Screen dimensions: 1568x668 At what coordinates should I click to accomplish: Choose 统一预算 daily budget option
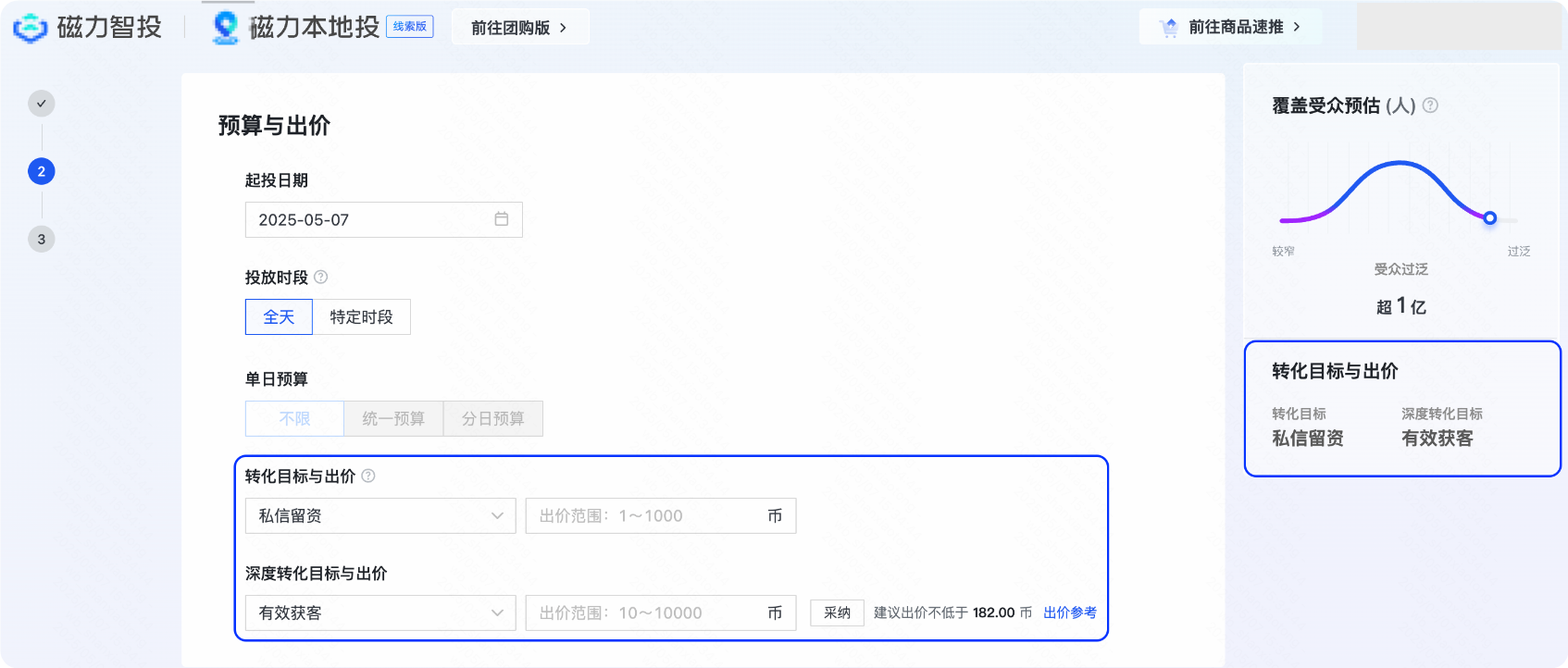pyautogui.click(x=393, y=418)
